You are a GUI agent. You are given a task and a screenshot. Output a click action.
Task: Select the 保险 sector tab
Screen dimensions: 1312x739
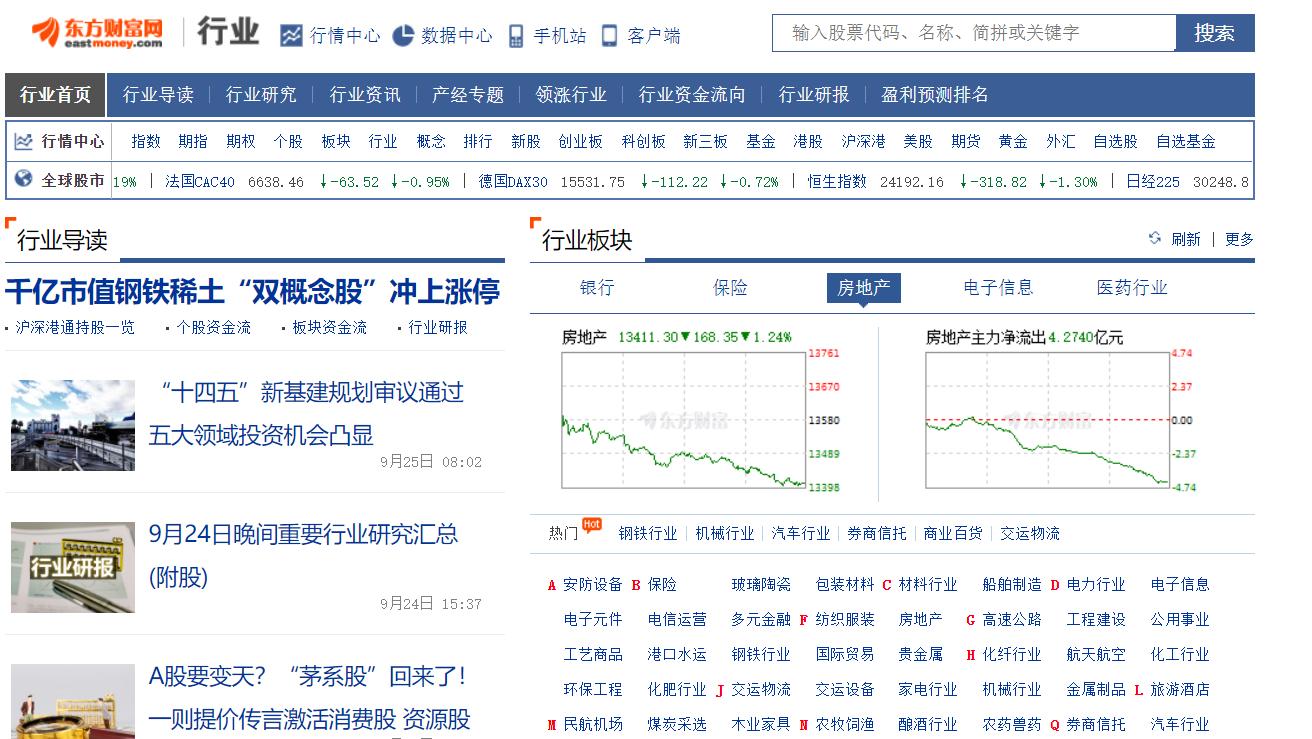731,287
